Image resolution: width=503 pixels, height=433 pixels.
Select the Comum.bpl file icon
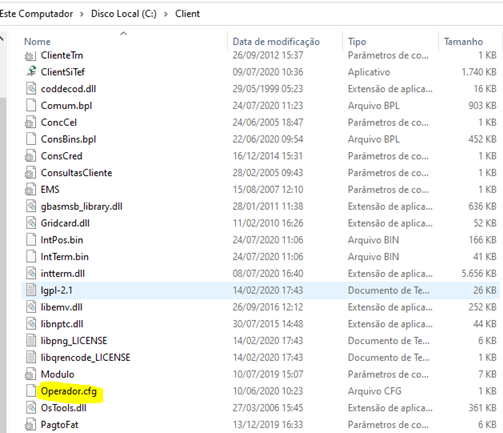tap(31, 106)
